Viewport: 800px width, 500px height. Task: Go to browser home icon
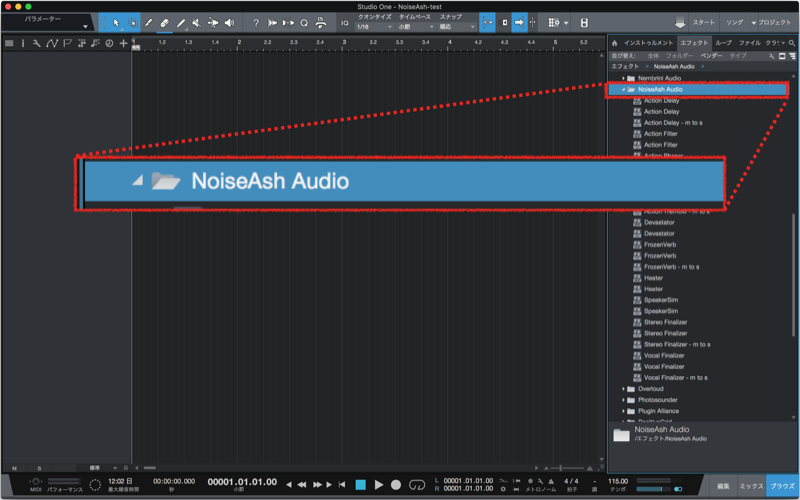(614, 43)
